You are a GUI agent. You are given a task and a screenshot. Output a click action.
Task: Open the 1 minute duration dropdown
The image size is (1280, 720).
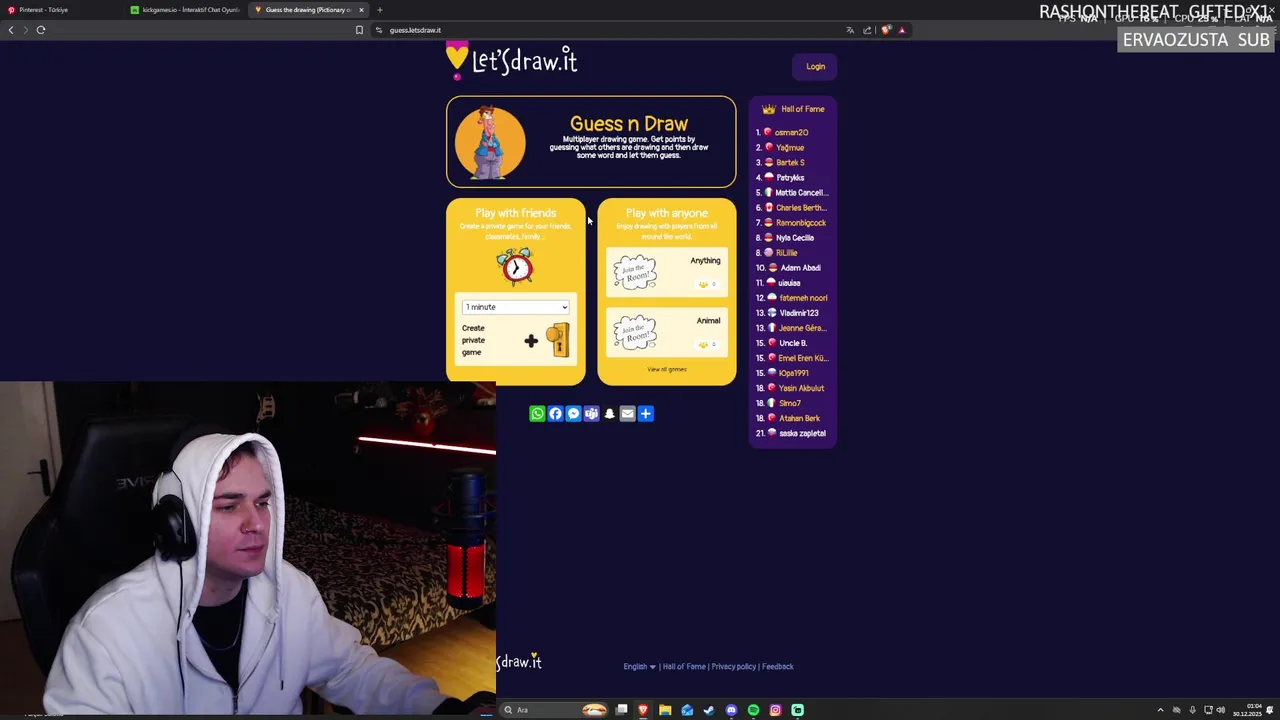tap(516, 307)
